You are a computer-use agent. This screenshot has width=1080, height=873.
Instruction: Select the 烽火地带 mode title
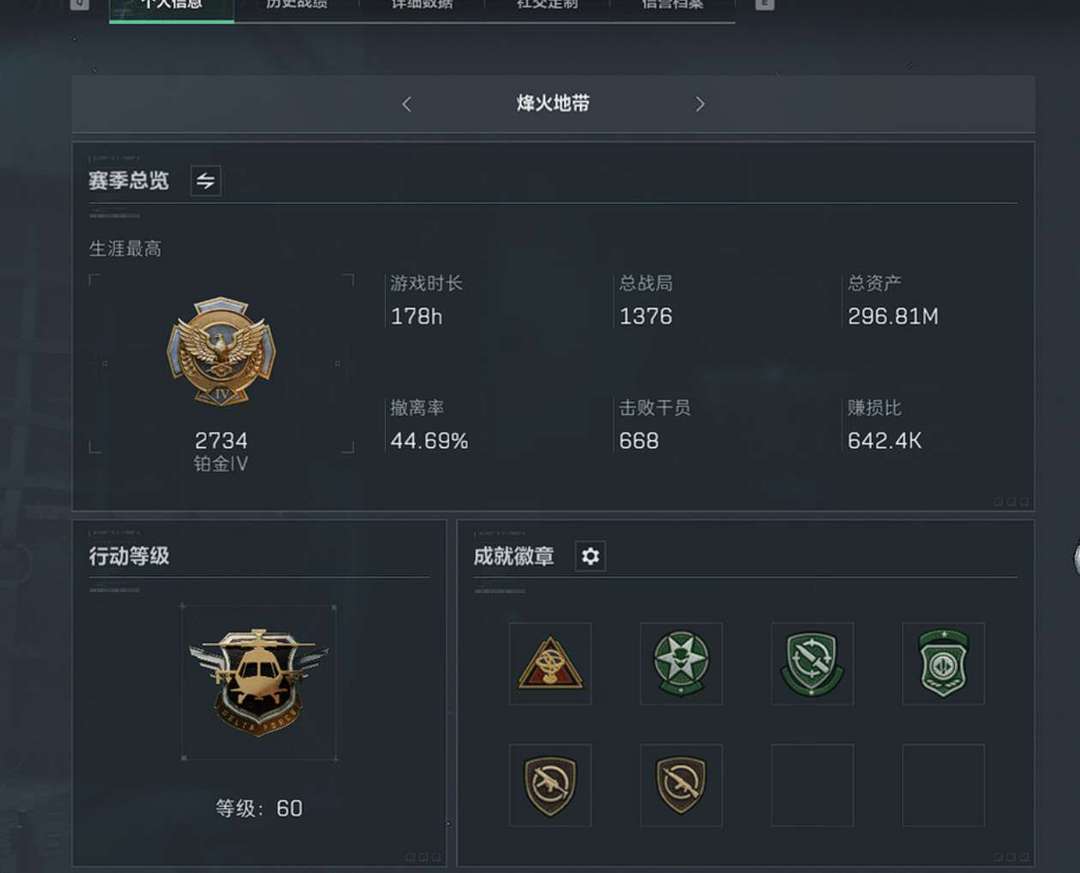tap(553, 103)
